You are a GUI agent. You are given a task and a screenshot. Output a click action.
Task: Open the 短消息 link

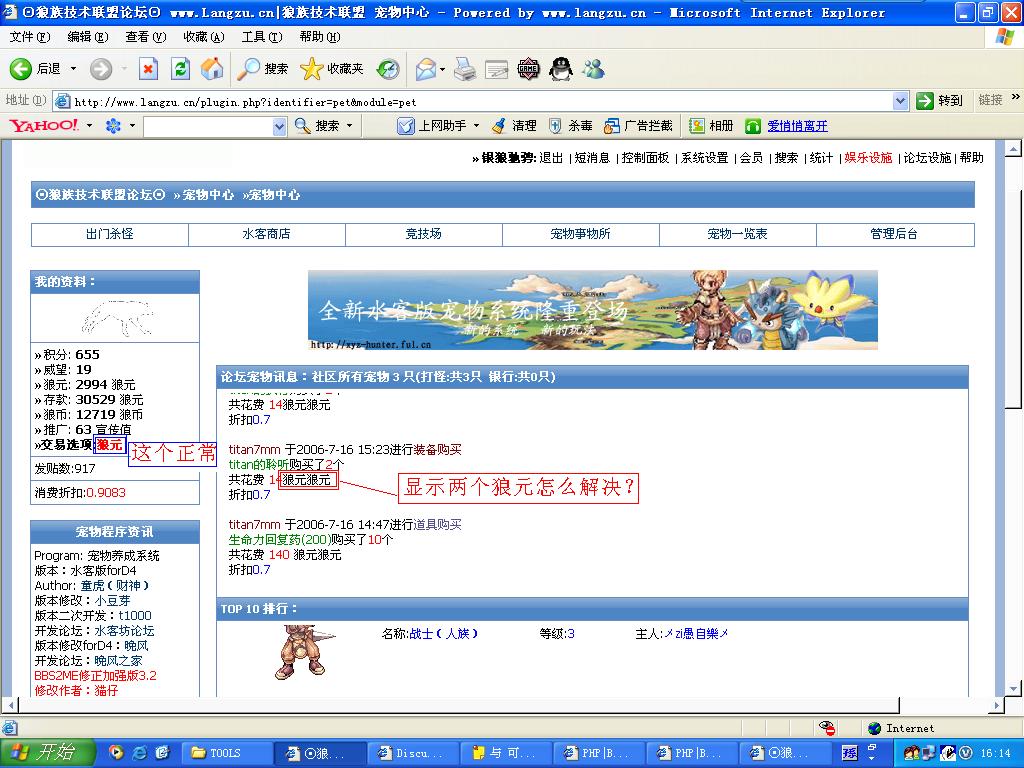(592, 157)
